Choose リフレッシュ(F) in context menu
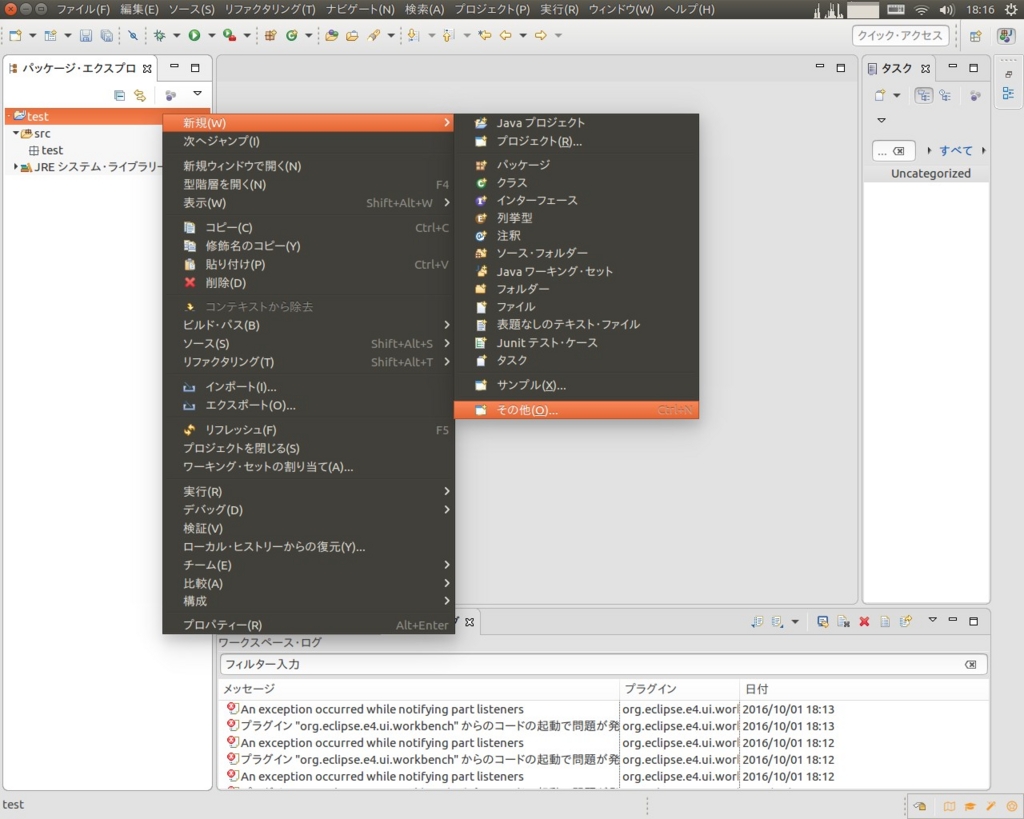Viewport: 1024px width, 819px height. tap(308, 430)
